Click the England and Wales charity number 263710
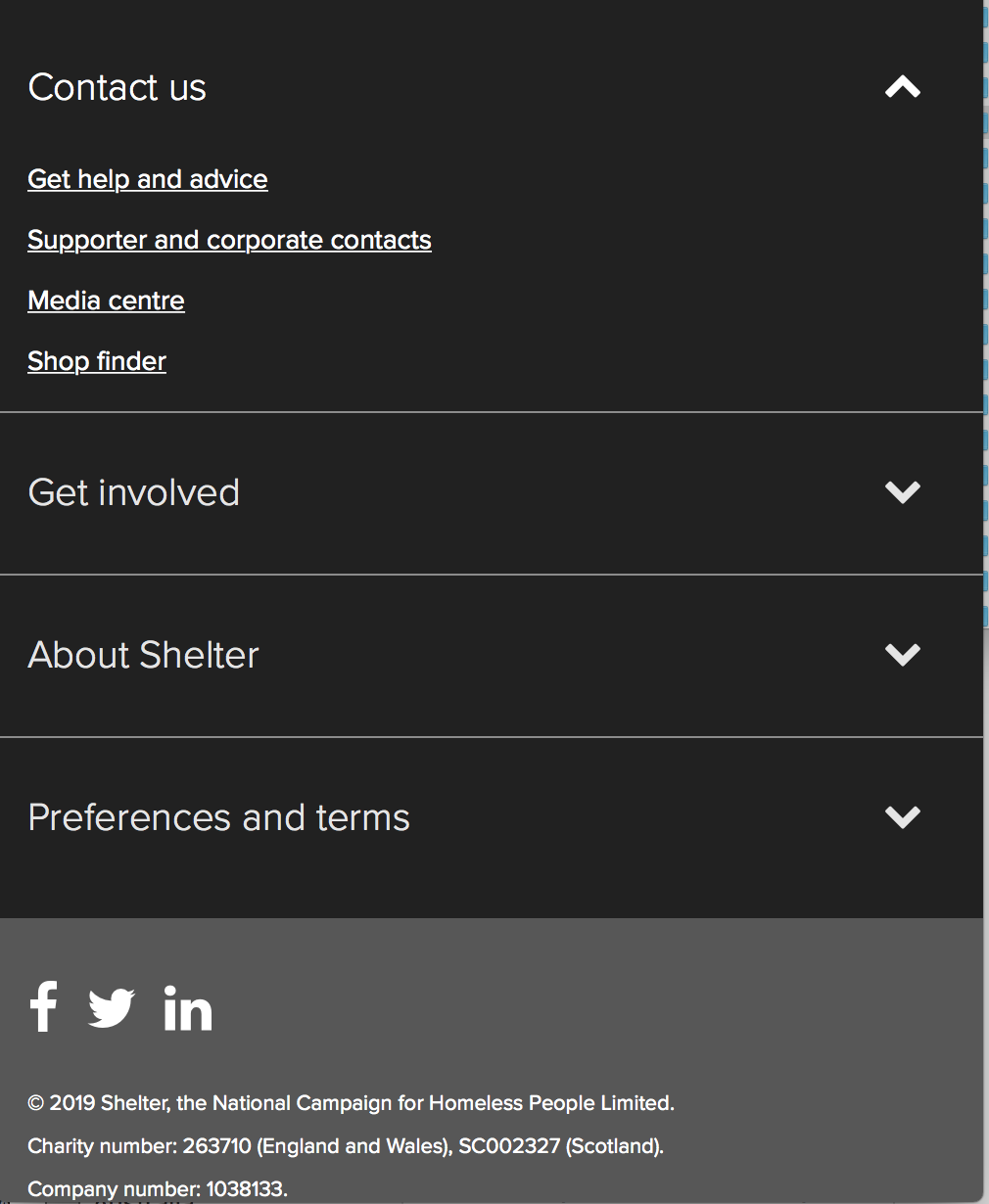Screen dimensions: 989x1204 217,1146
